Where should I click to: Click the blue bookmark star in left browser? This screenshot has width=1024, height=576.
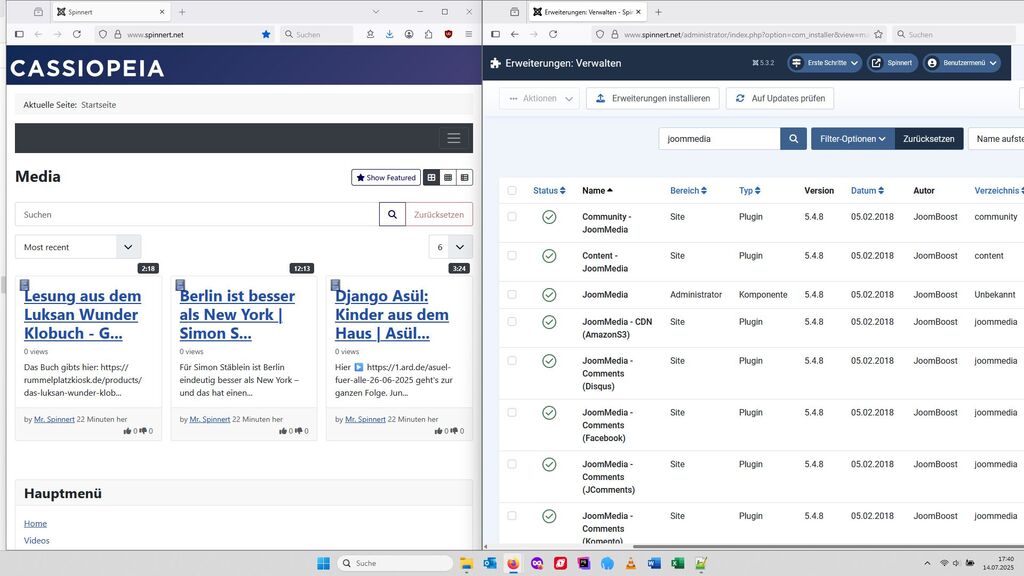point(266,34)
